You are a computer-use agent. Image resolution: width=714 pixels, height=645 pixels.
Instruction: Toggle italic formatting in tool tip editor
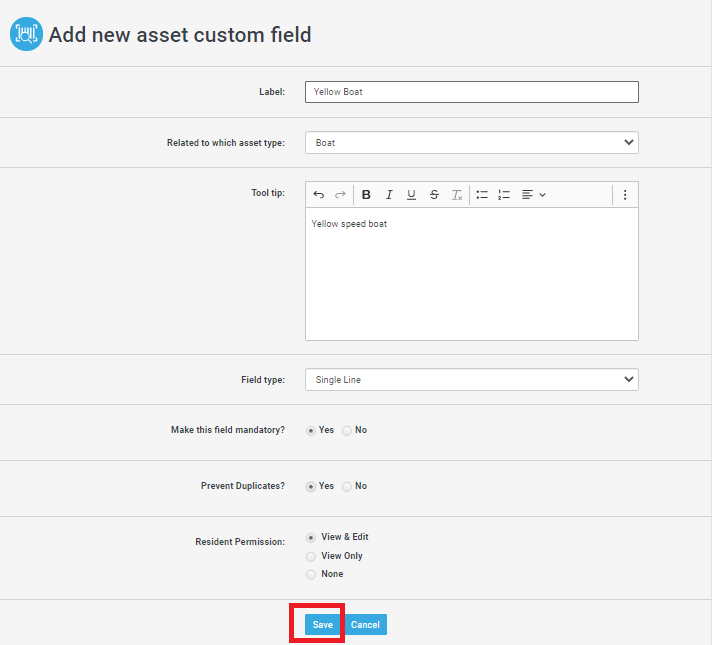click(x=389, y=195)
